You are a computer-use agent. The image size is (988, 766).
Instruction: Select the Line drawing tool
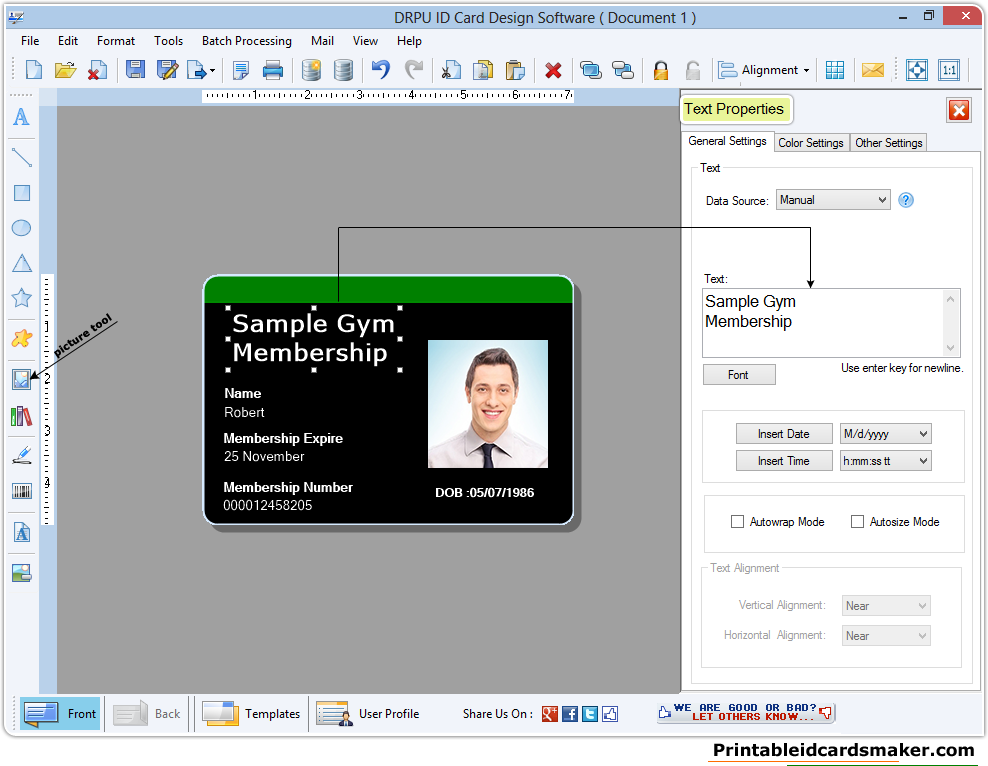(x=22, y=157)
